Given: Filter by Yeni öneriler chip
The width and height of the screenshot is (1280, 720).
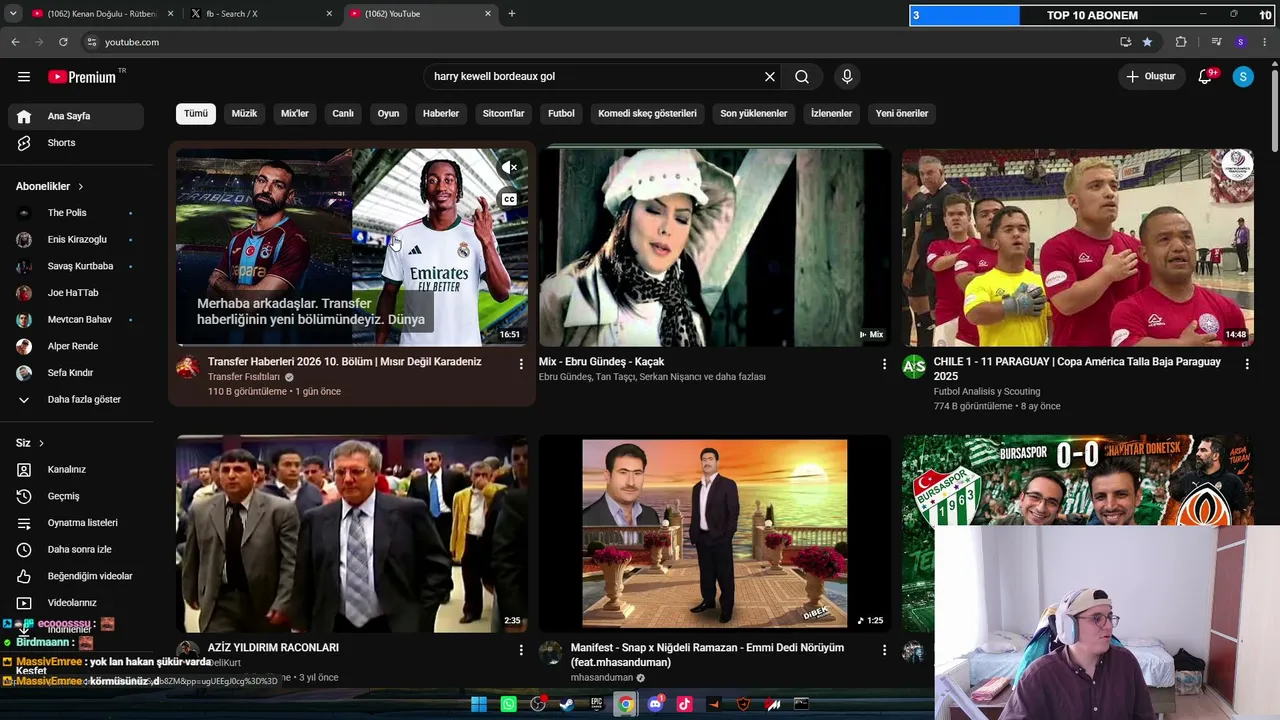Looking at the screenshot, I should tap(902, 113).
